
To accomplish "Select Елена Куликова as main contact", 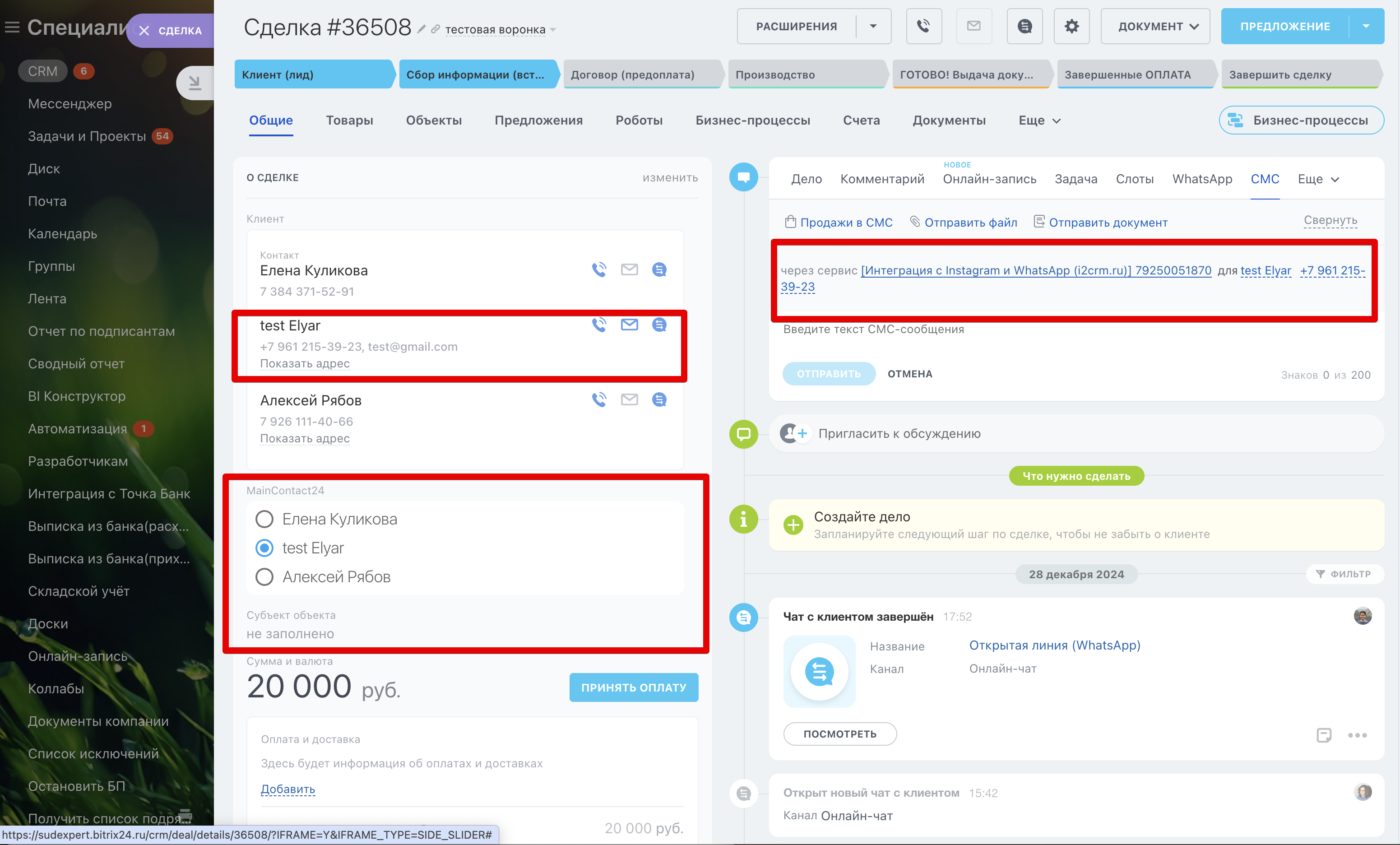I will click(264, 519).
